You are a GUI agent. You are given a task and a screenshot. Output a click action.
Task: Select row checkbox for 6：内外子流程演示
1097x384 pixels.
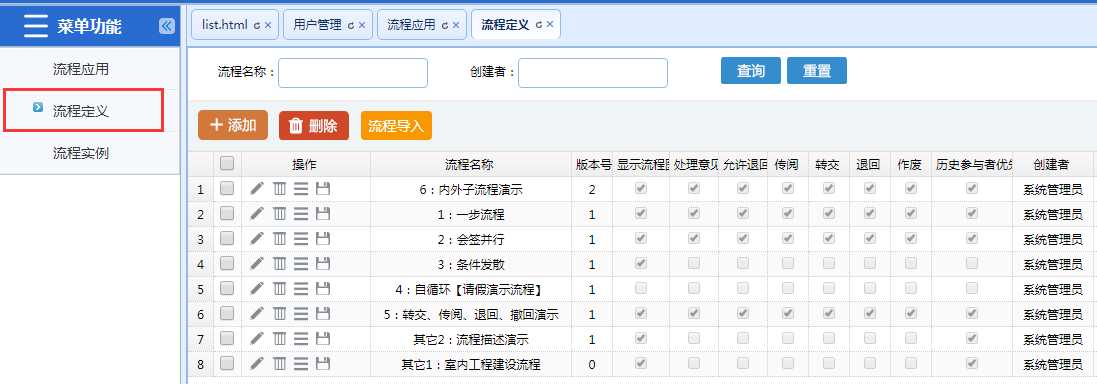pos(227,189)
